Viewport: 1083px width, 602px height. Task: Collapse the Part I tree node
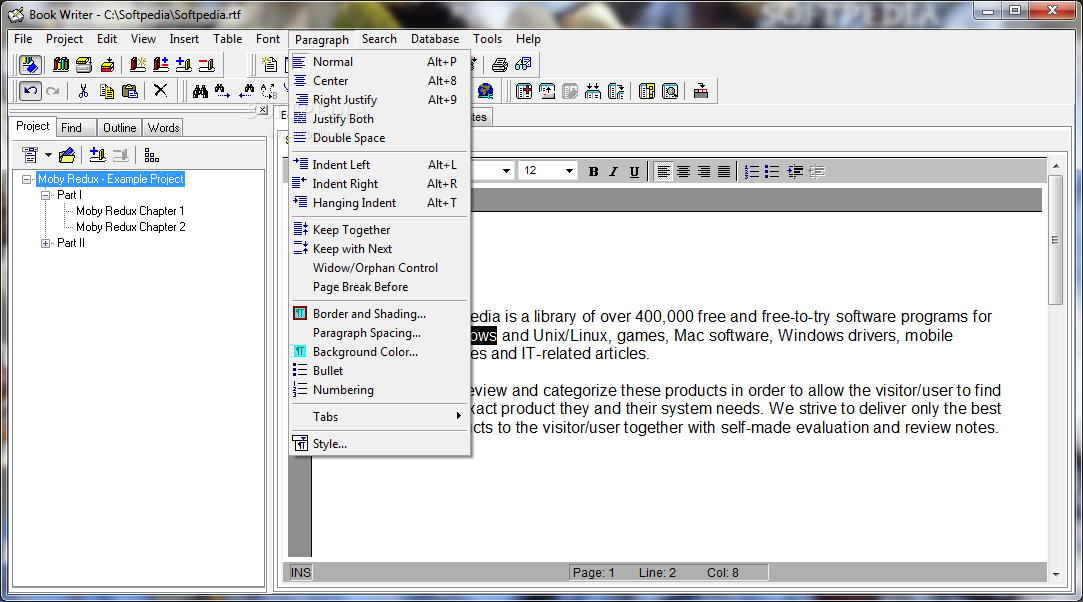coord(46,195)
